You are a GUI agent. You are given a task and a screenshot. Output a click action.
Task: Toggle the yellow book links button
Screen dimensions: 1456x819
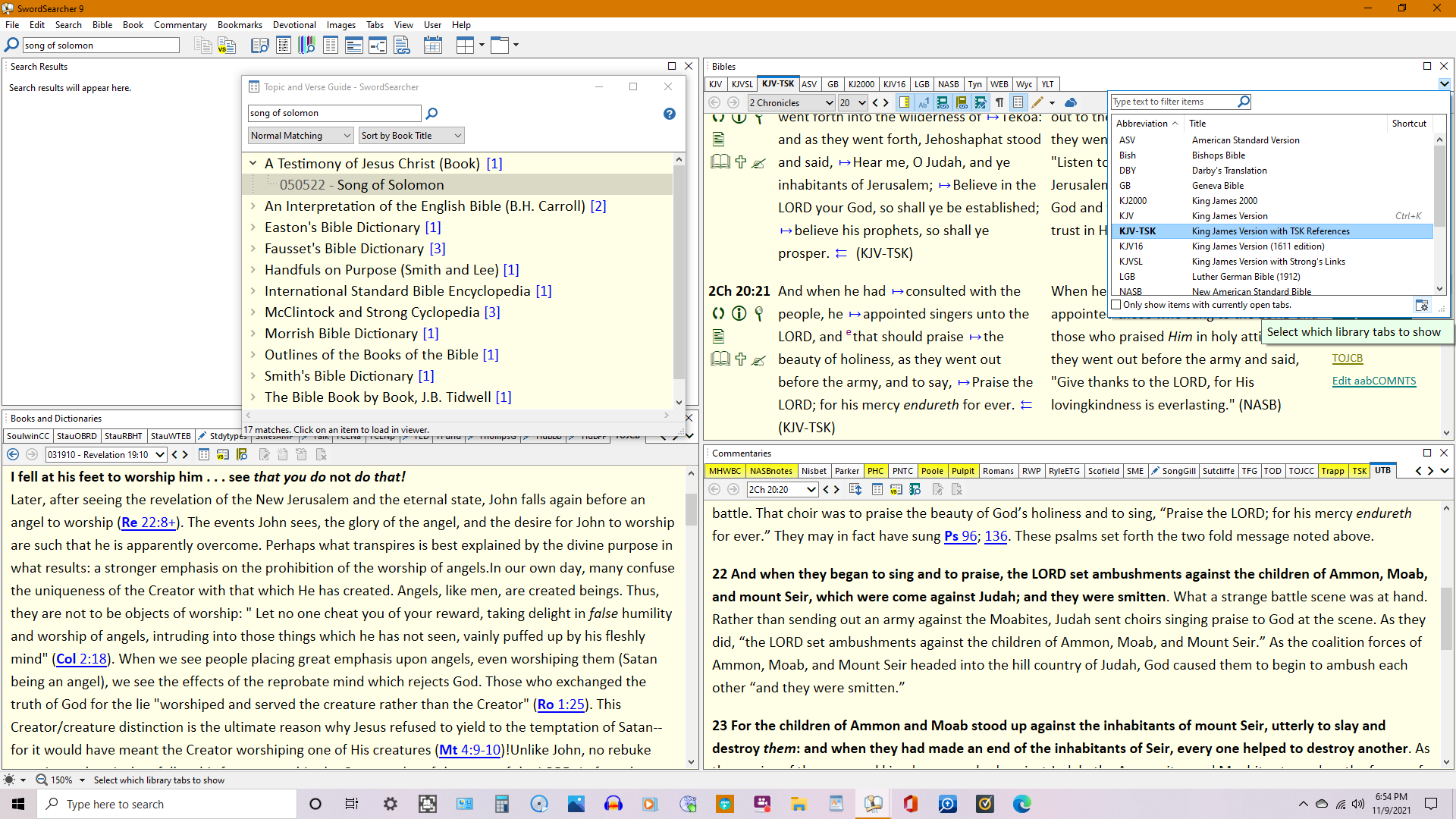(x=962, y=102)
